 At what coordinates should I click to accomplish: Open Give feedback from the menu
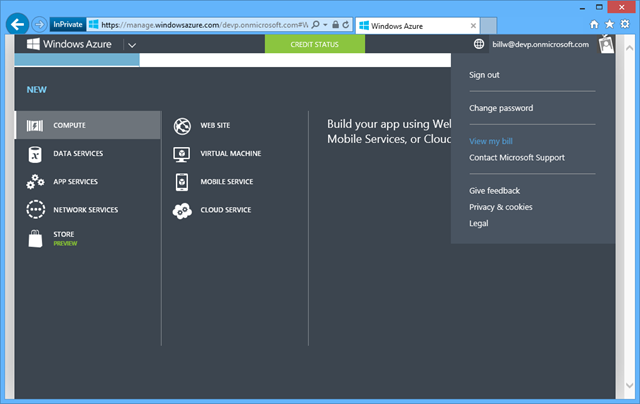tap(494, 191)
